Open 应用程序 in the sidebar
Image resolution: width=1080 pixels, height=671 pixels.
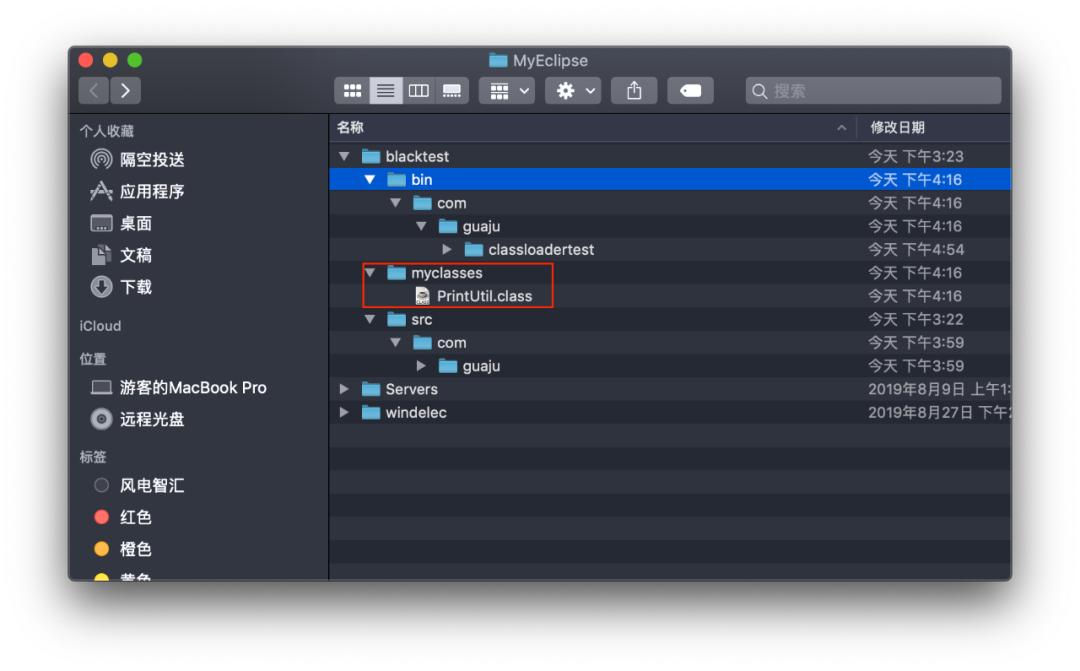click(x=138, y=192)
